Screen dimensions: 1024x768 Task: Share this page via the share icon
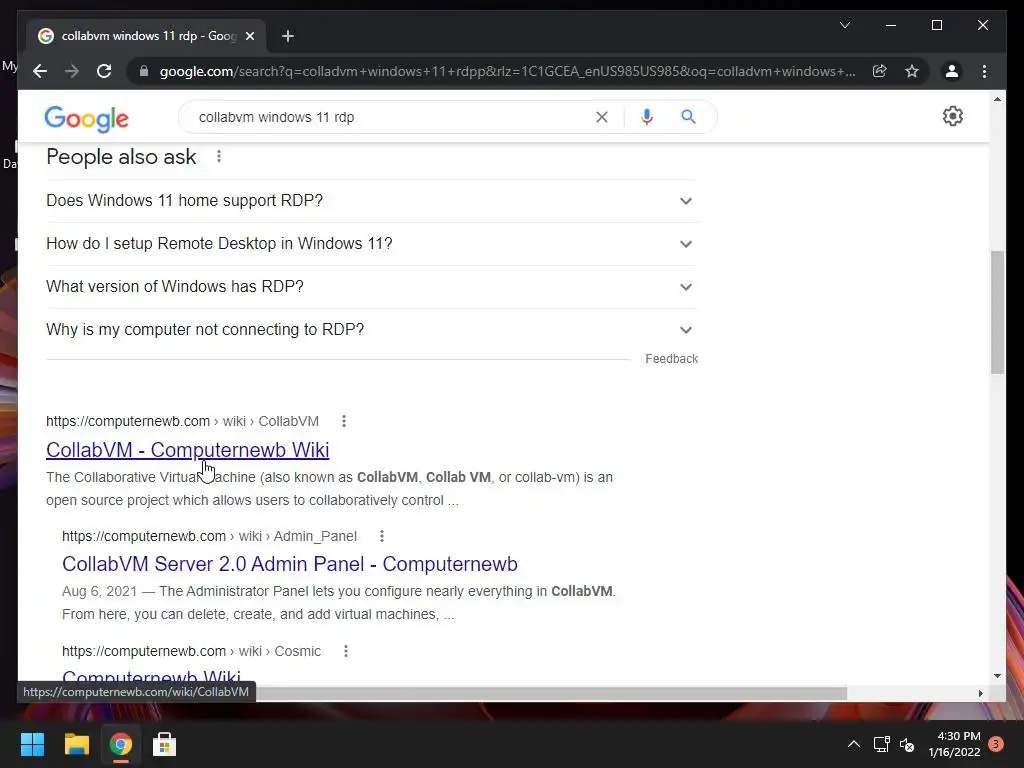[880, 71]
